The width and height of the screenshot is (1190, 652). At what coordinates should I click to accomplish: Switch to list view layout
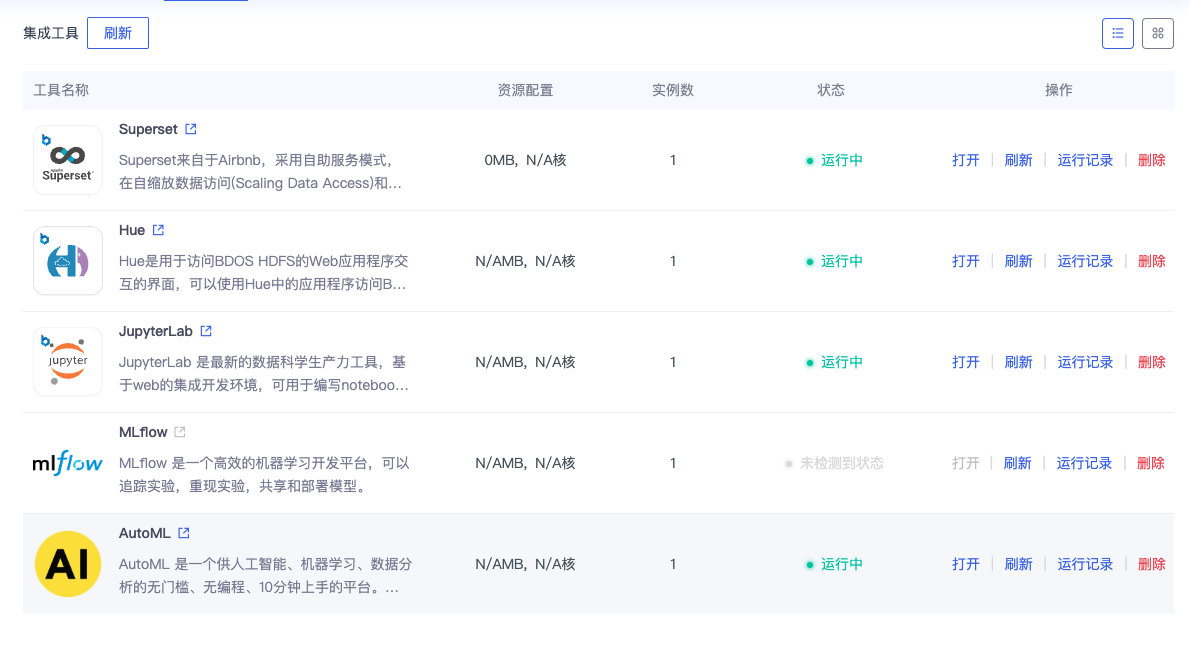(x=1118, y=33)
